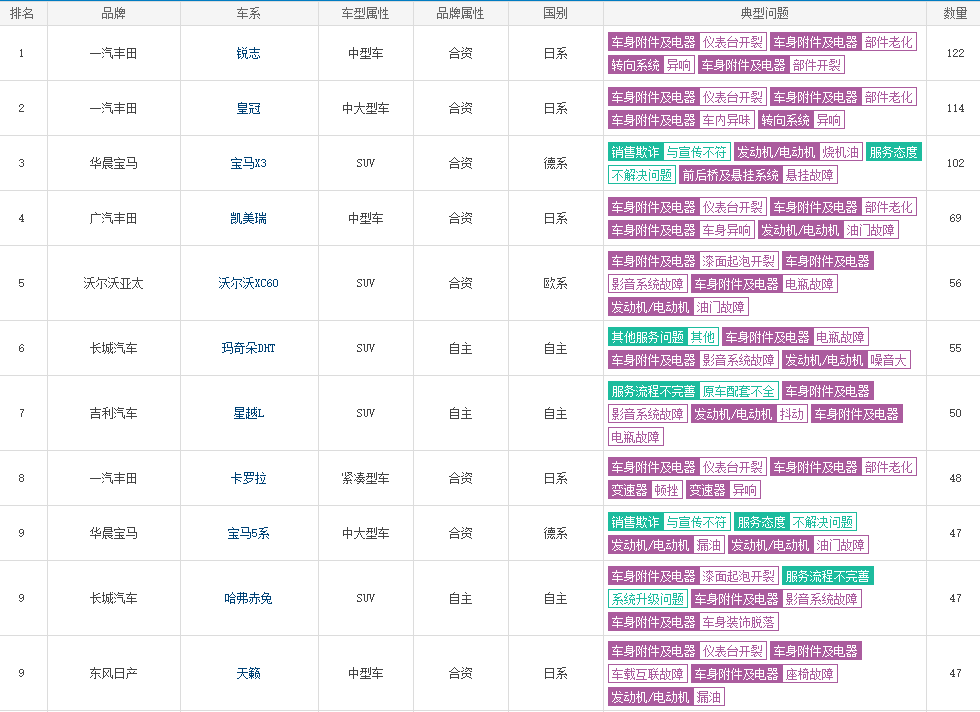Click the 天籁 series link
The width and height of the screenshot is (980, 712).
pyautogui.click(x=248, y=673)
